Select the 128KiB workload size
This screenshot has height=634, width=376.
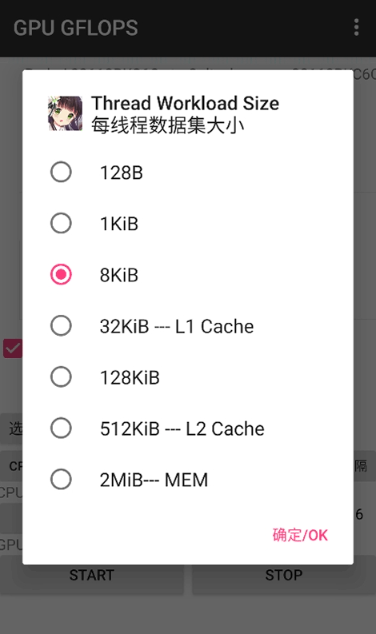click(x=188, y=377)
